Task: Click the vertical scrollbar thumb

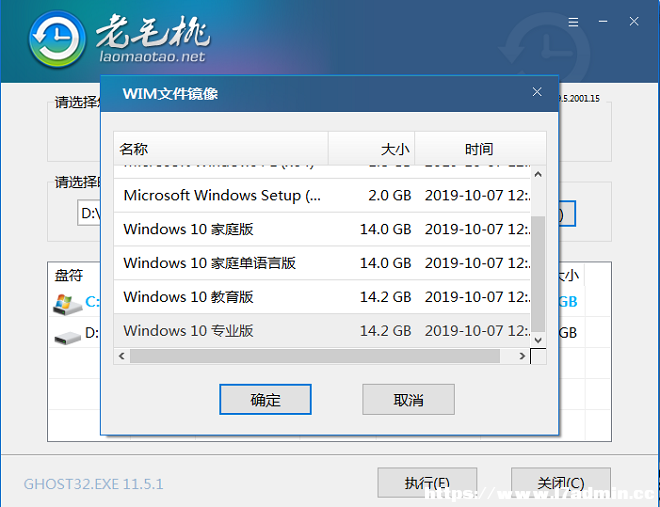Action: pyautogui.click(x=538, y=274)
